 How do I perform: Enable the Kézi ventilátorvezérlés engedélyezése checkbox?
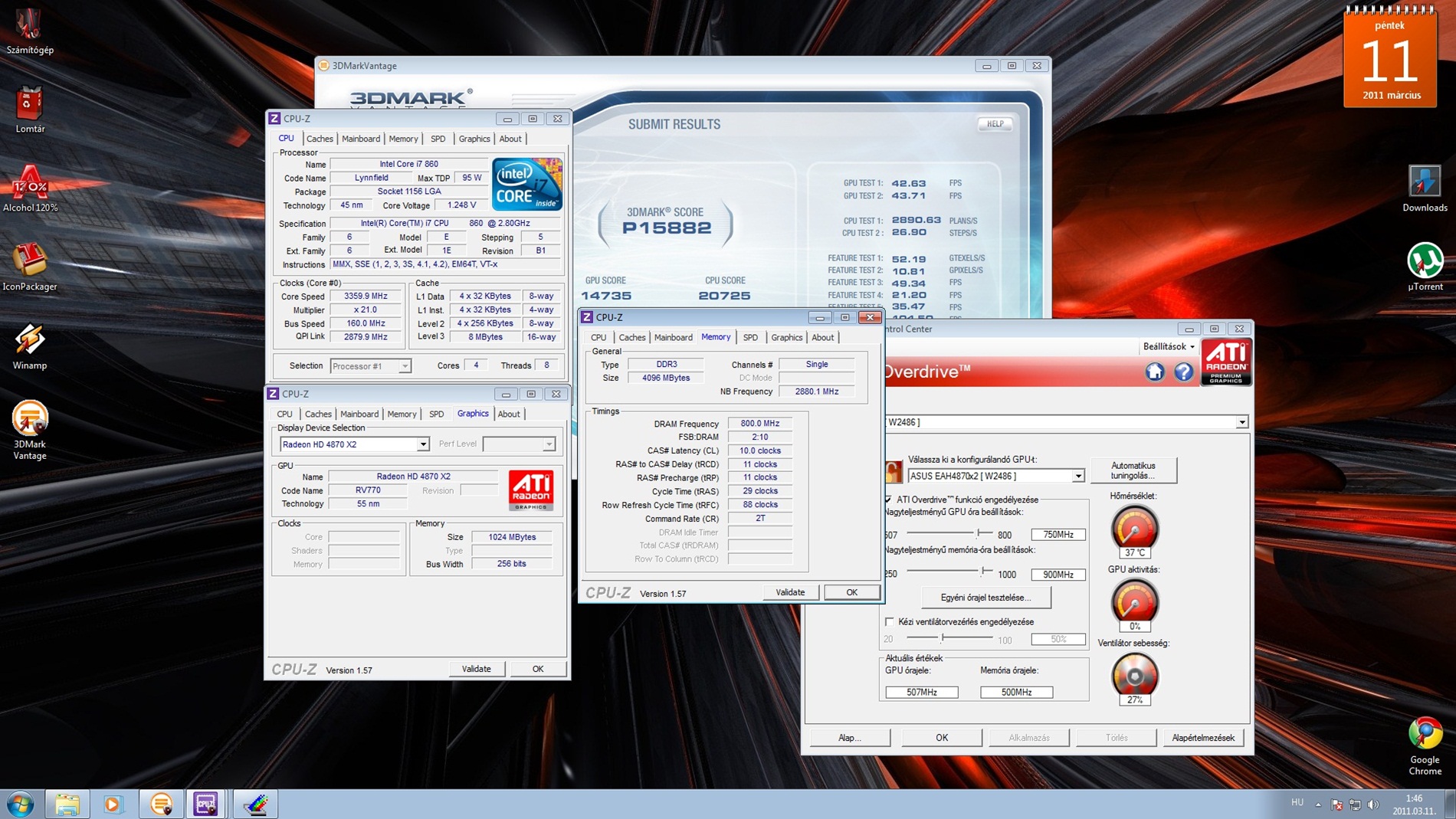pyautogui.click(x=890, y=622)
